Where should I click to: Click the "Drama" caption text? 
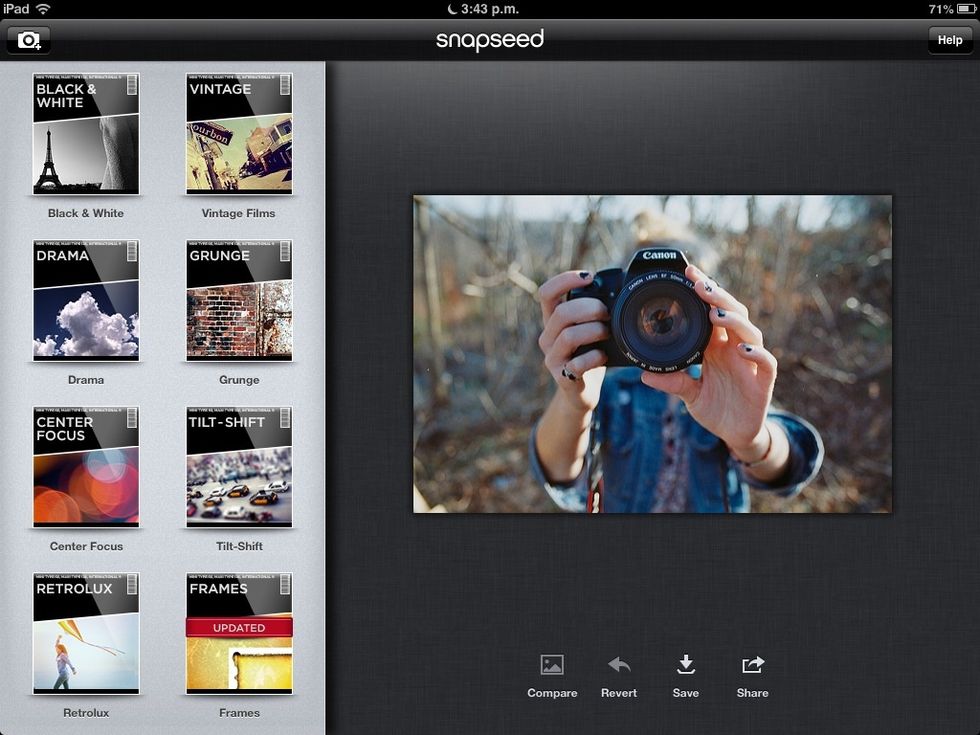tap(86, 380)
